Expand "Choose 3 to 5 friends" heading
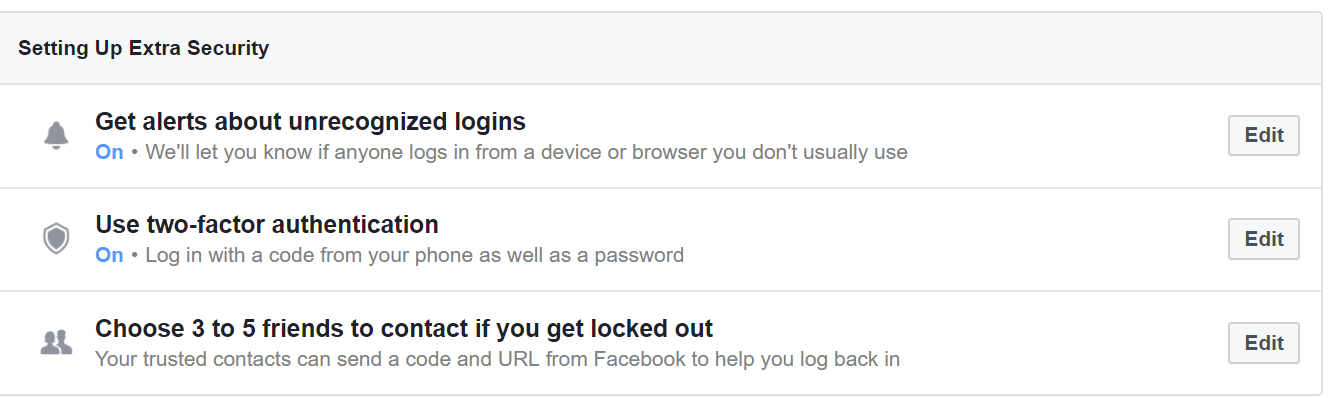Viewport: 1329px width, 398px height. pos(404,328)
